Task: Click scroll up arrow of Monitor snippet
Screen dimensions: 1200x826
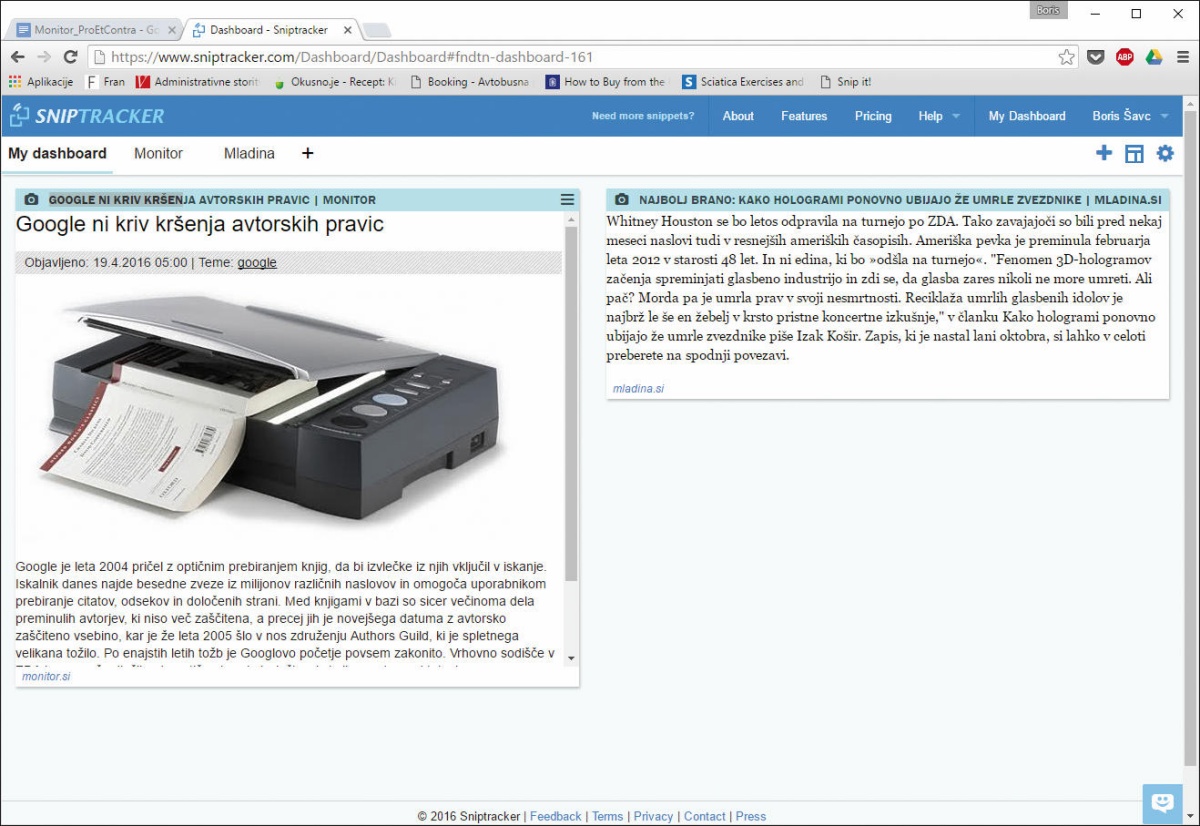Action: pos(571,218)
